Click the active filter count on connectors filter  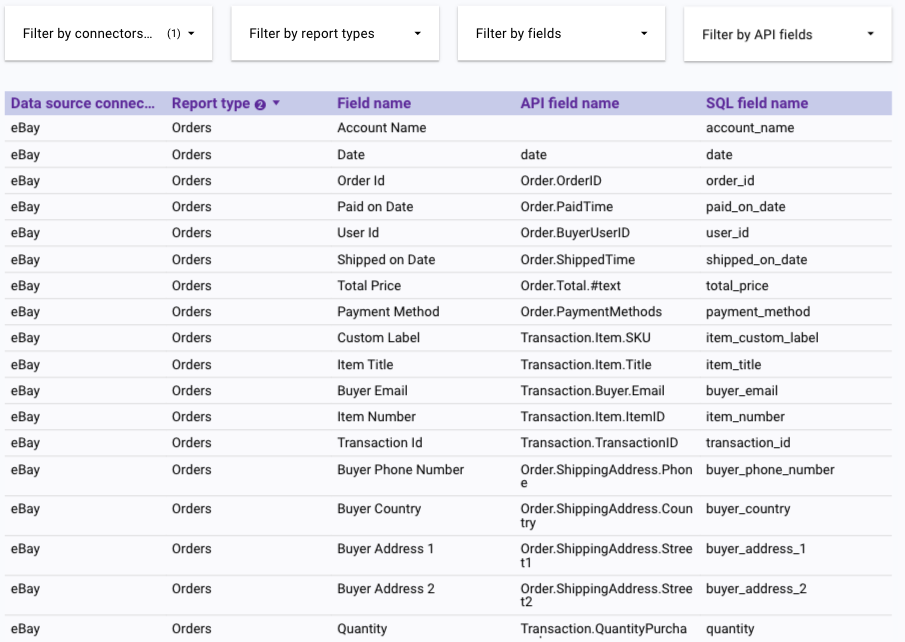pyautogui.click(x=174, y=32)
